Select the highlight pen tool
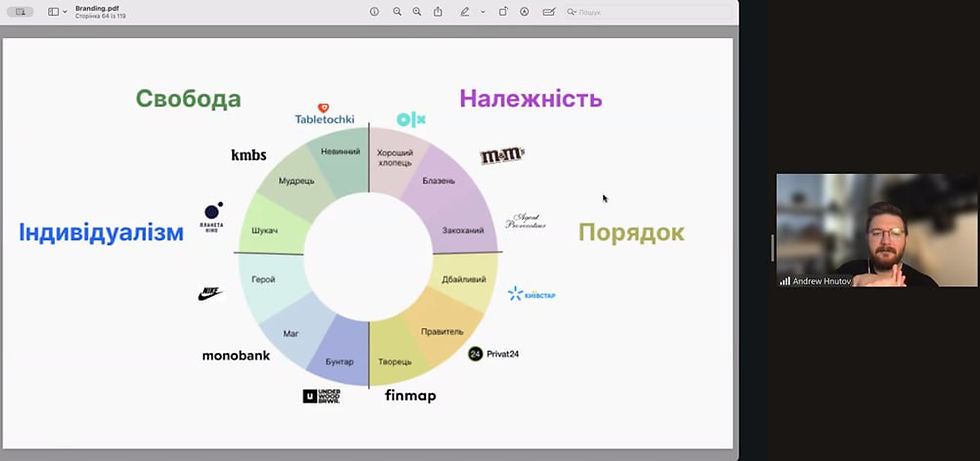Screen dimensions: 980x461 click(464, 12)
